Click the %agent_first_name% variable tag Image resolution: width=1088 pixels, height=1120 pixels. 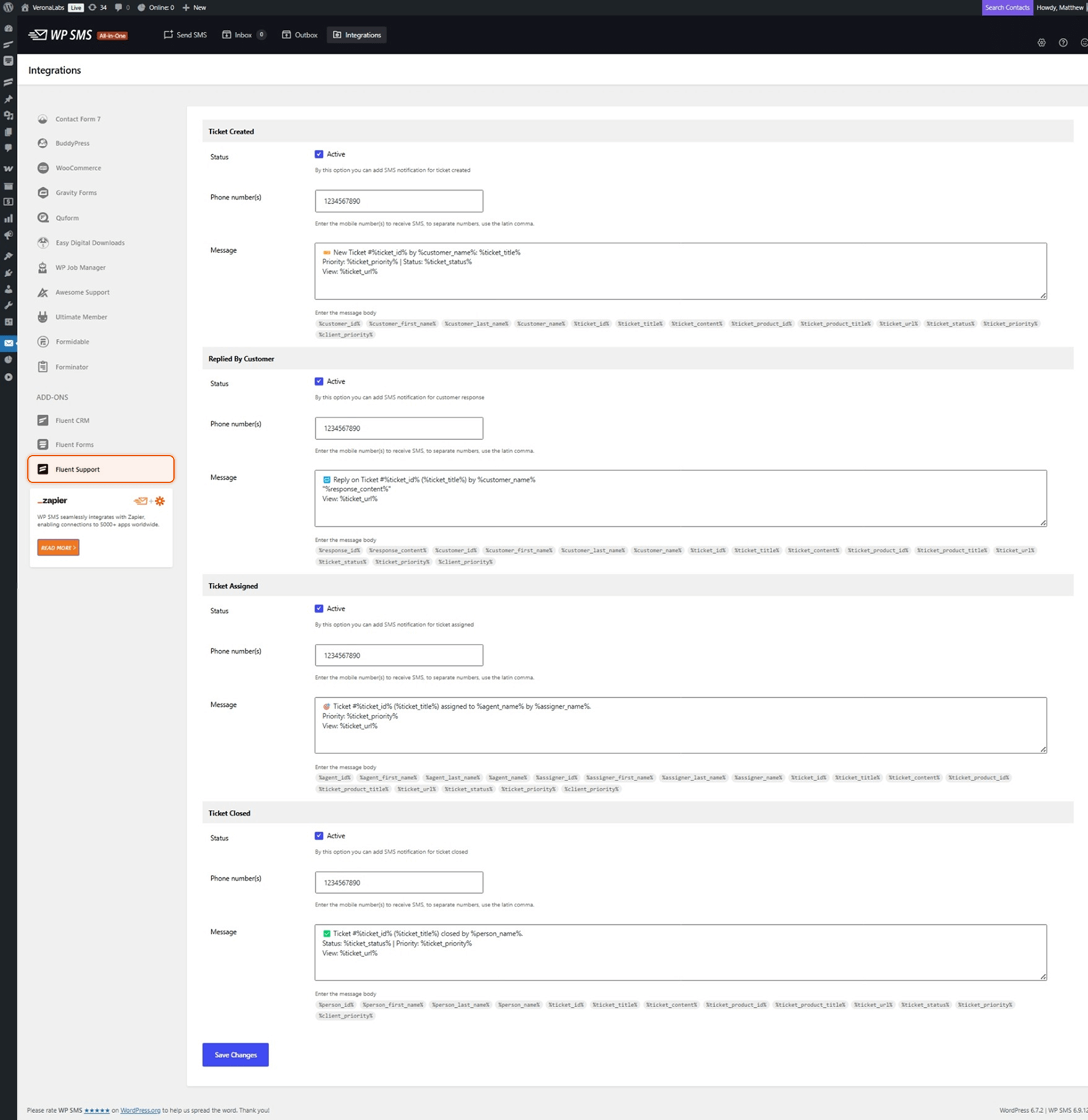[388, 778]
